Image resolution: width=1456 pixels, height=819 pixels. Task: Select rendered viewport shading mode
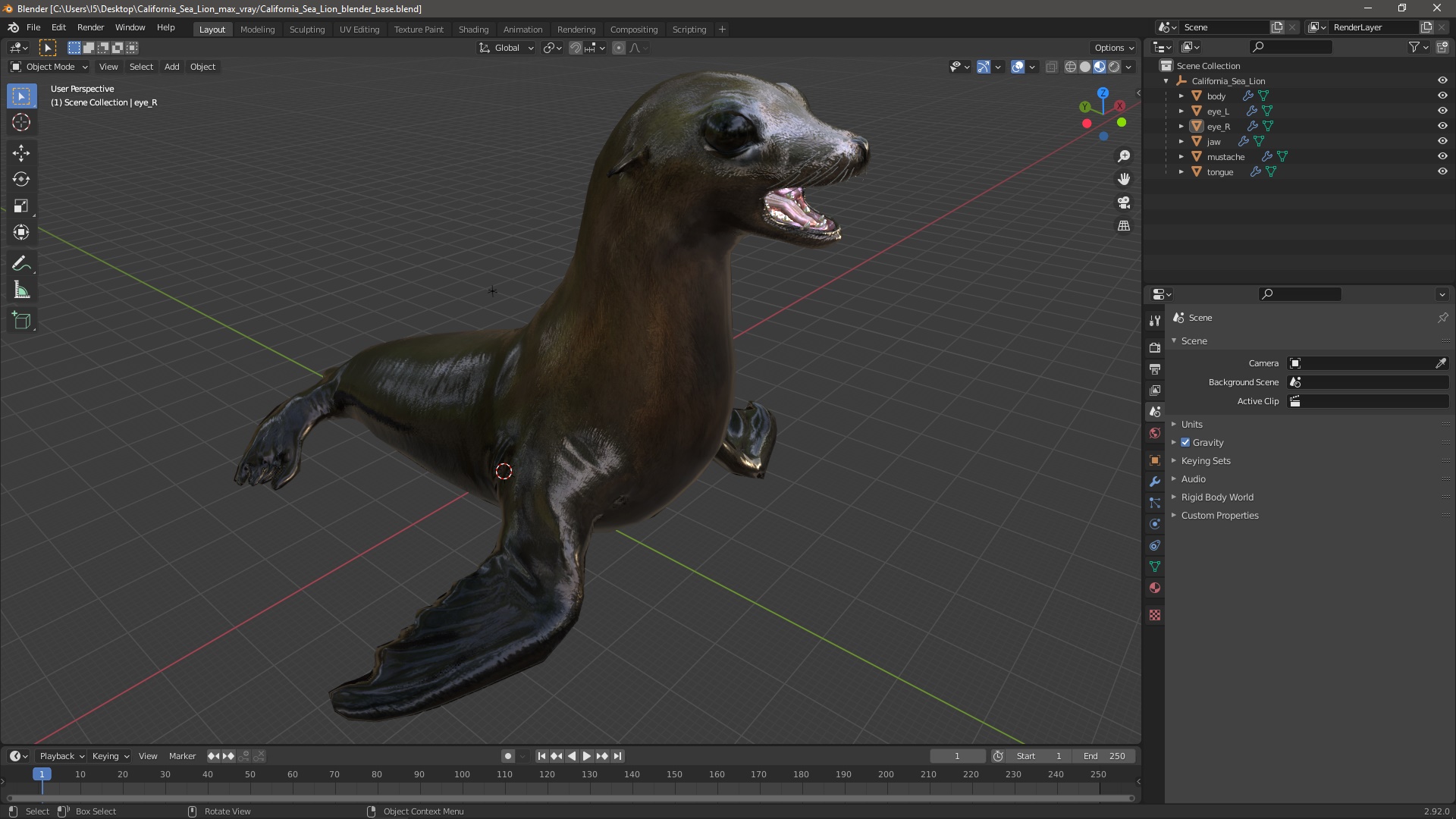point(1114,67)
